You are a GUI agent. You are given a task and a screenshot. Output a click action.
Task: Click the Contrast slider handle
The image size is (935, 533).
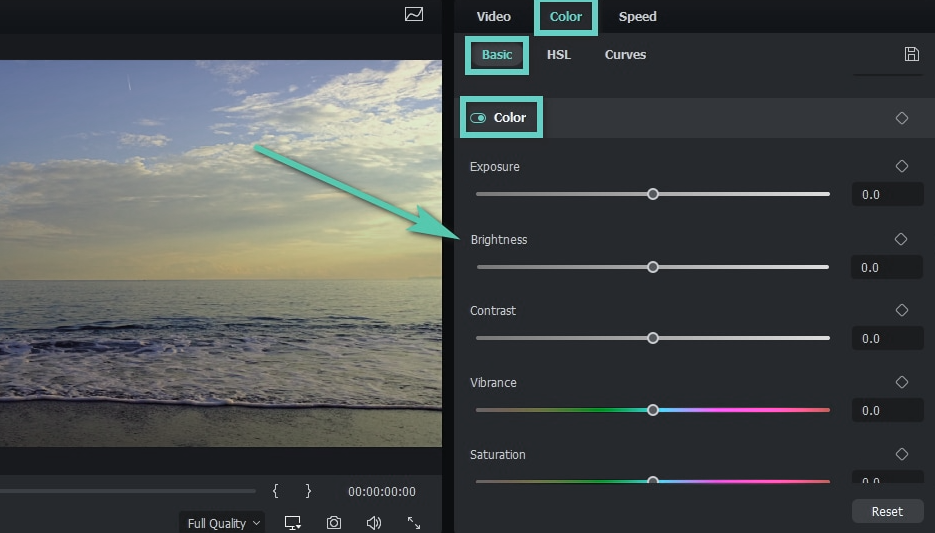click(653, 338)
